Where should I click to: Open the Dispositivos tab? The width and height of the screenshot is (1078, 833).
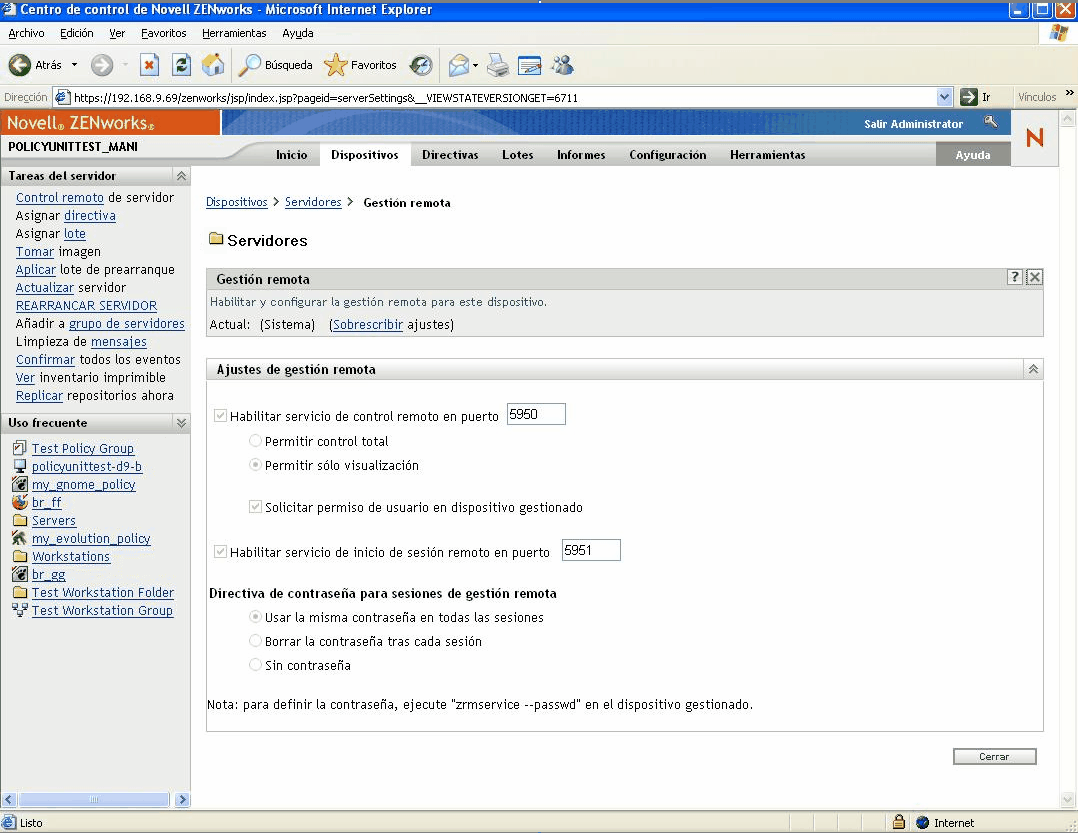(x=364, y=155)
